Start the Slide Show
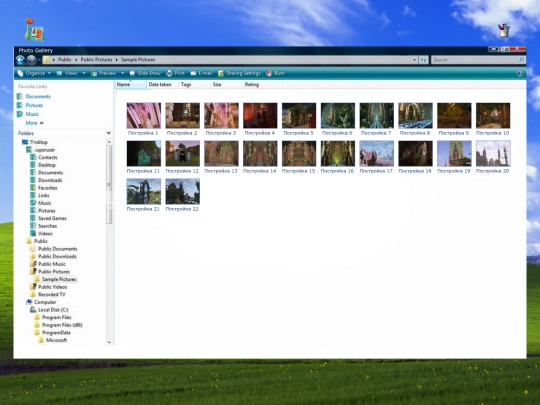 click(145, 73)
